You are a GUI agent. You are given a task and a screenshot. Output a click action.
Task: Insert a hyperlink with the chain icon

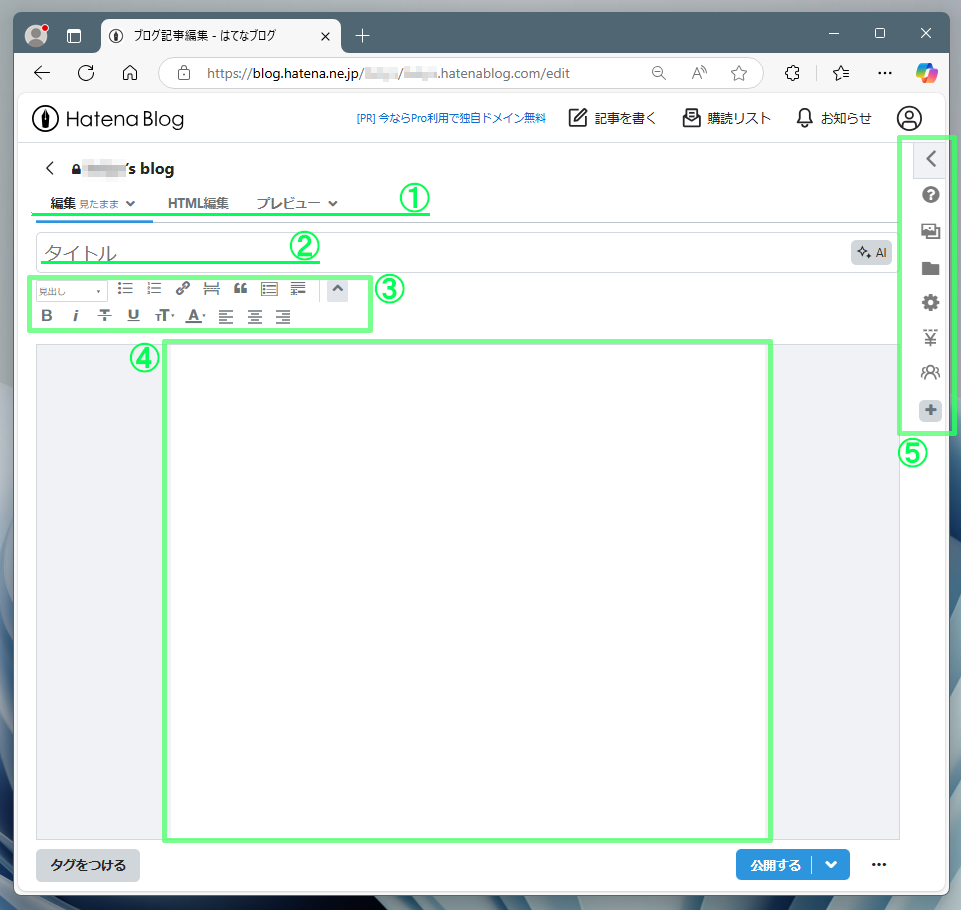tap(183, 289)
